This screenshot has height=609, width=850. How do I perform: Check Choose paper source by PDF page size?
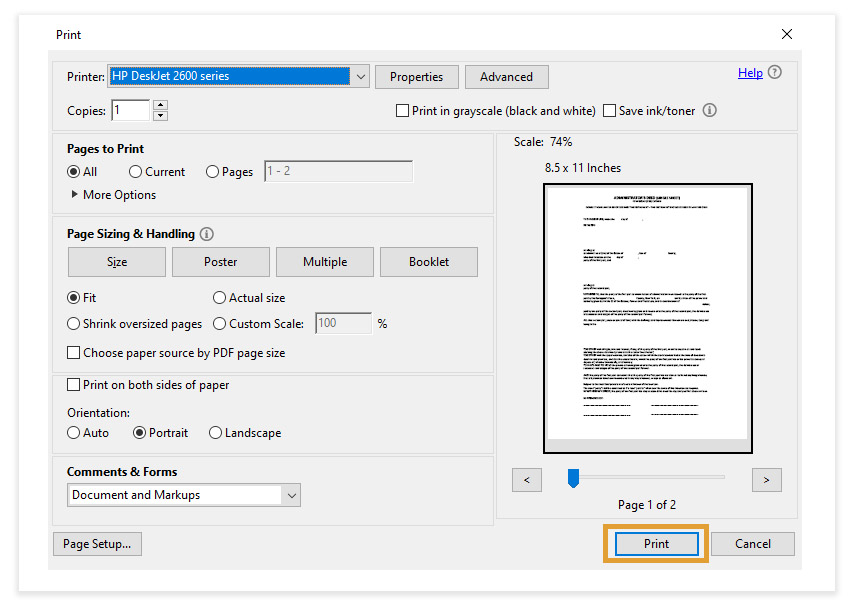click(73, 352)
